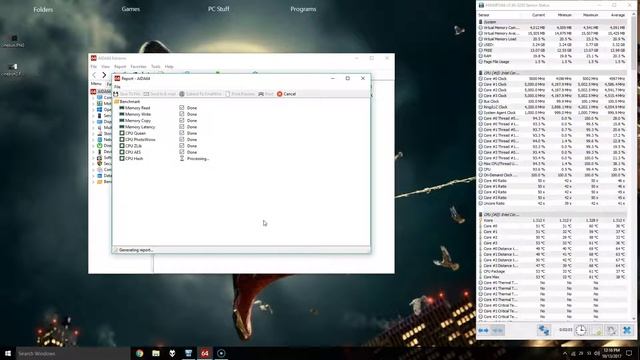640x360 pixels.
Task: Click the expand arrows button in HWiNFO toolbar
Action: point(483,330)
